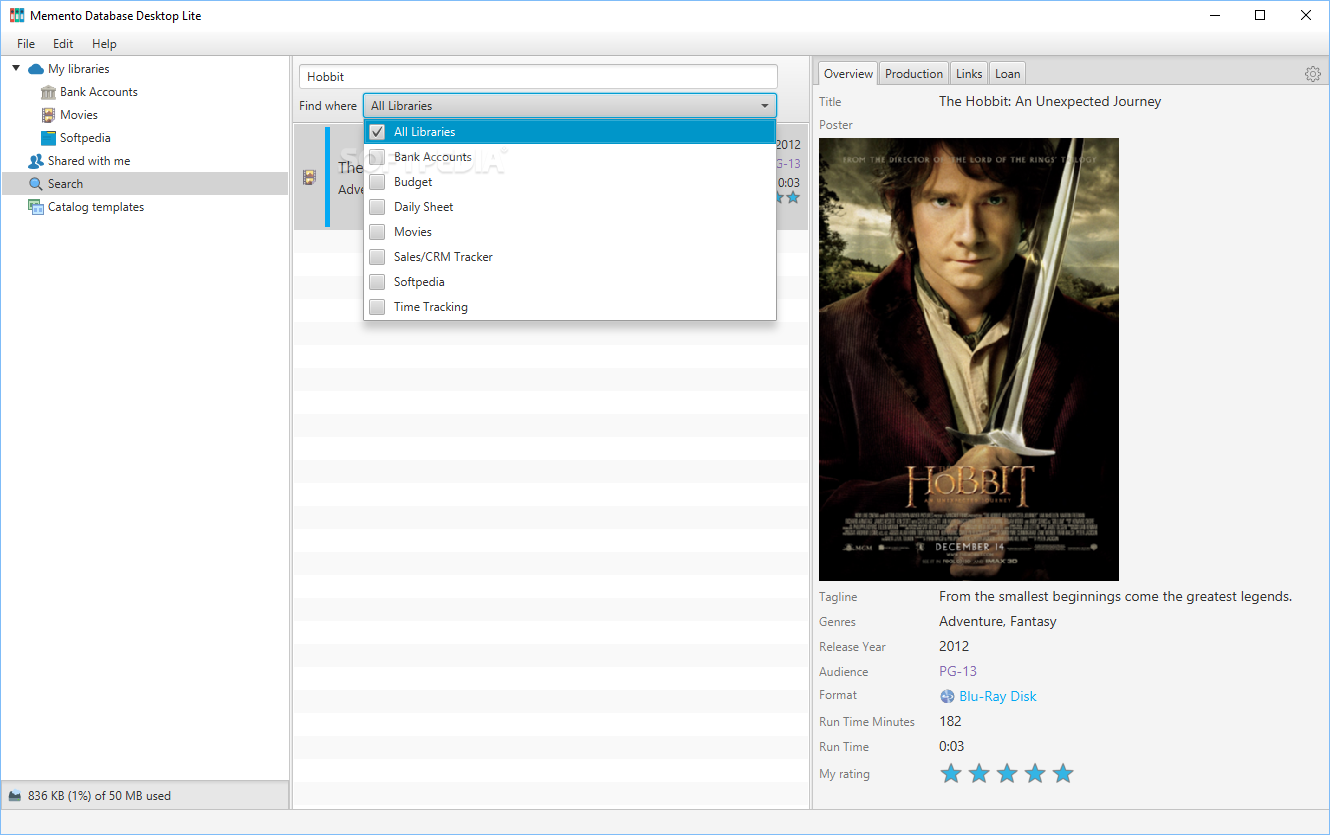1330x835 pixels.
Task: Set My rating to four stars
Action: tap(1035, 773)
